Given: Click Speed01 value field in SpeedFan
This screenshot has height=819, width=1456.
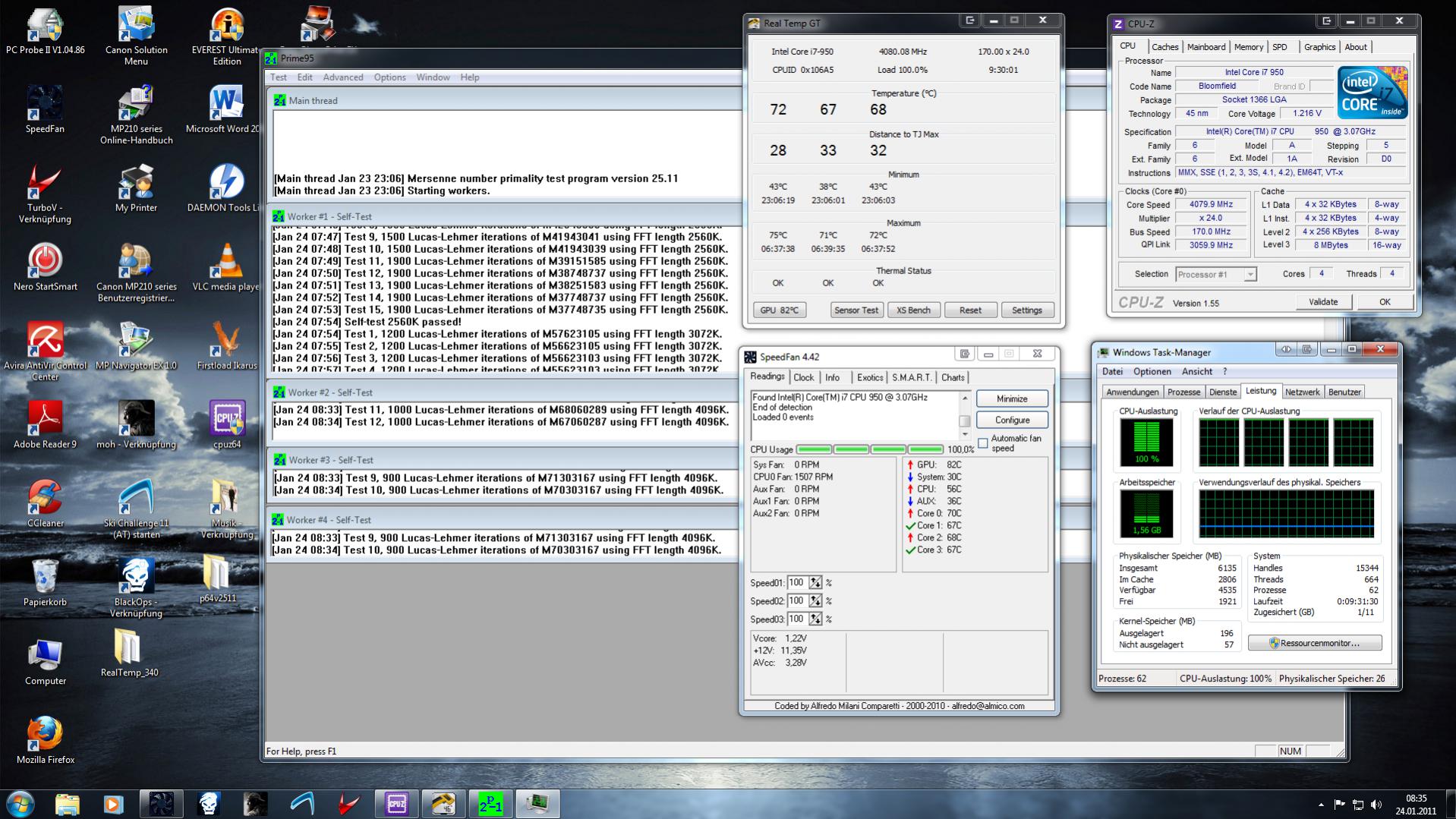Looking at the screenshot, I should point(796,583).
